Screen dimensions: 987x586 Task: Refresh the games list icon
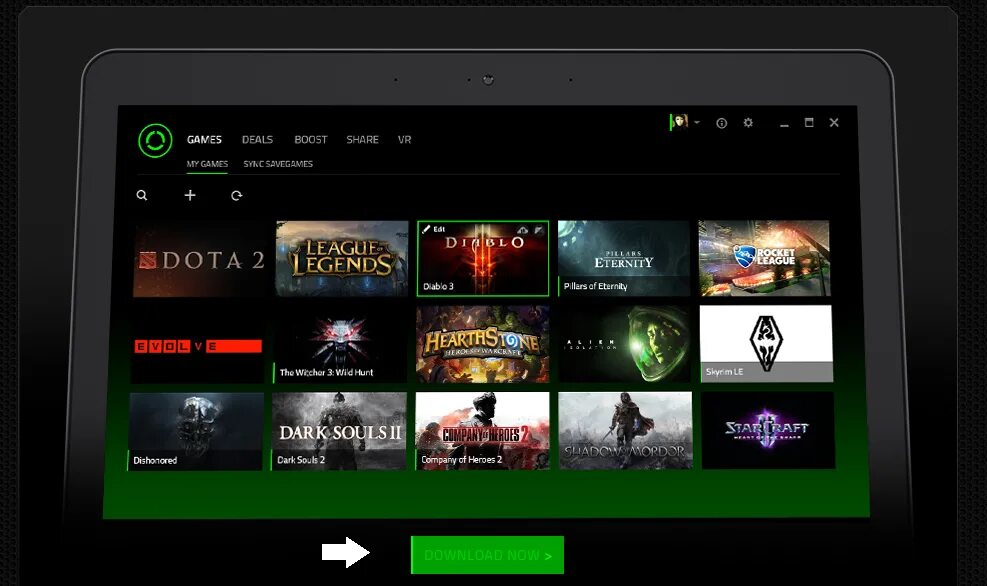click(237, 196)
